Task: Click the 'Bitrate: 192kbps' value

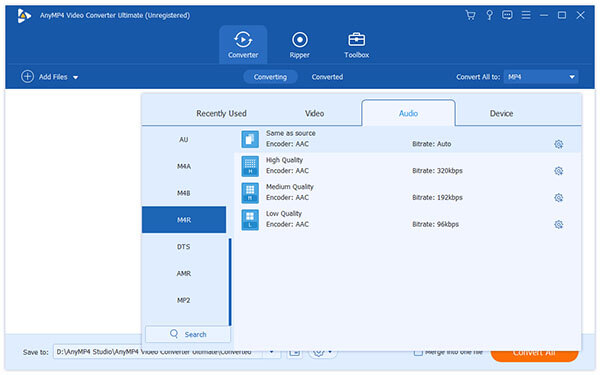Action: (437, 197)
